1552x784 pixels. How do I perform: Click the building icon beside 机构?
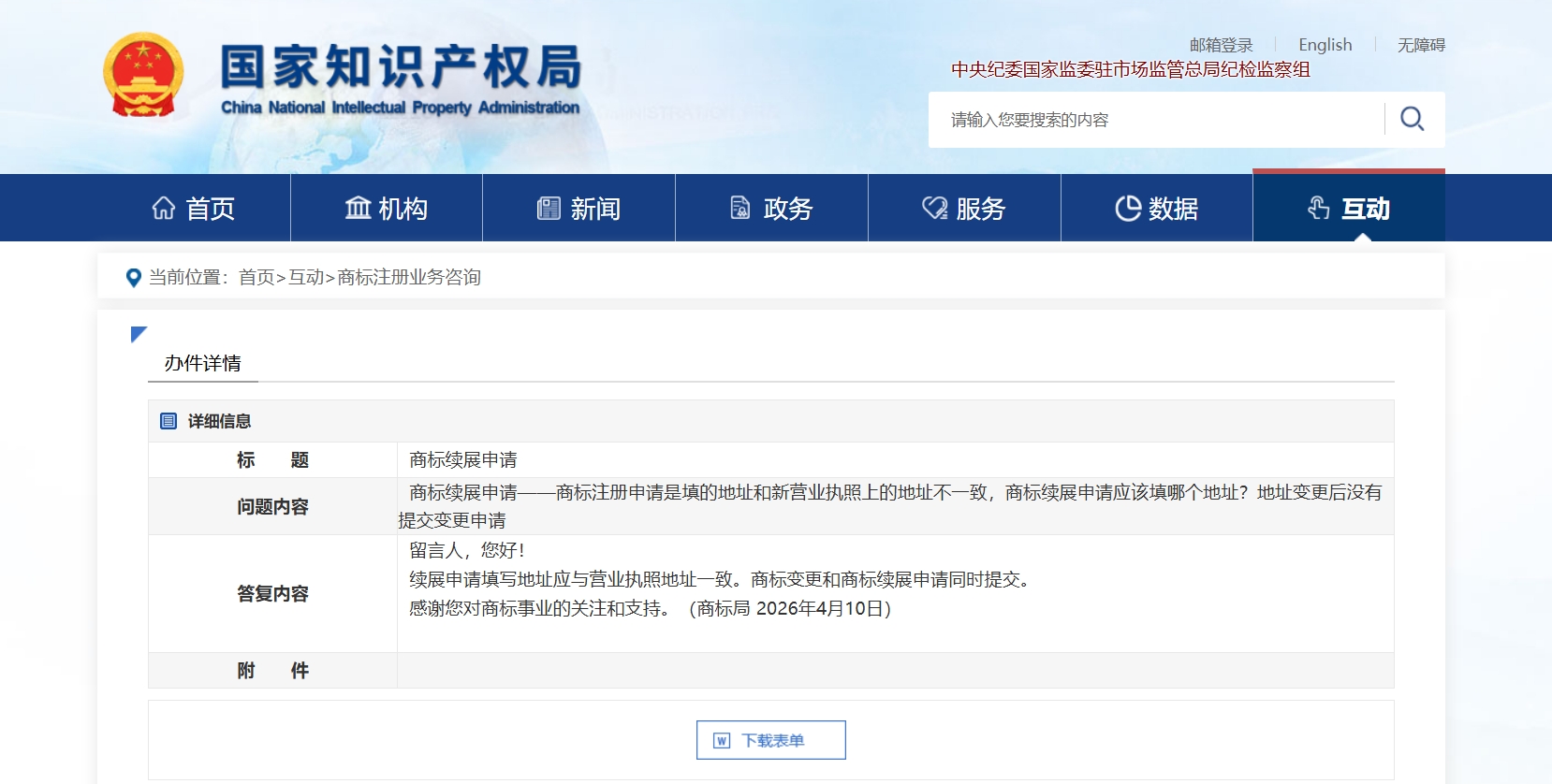[358, 208]
